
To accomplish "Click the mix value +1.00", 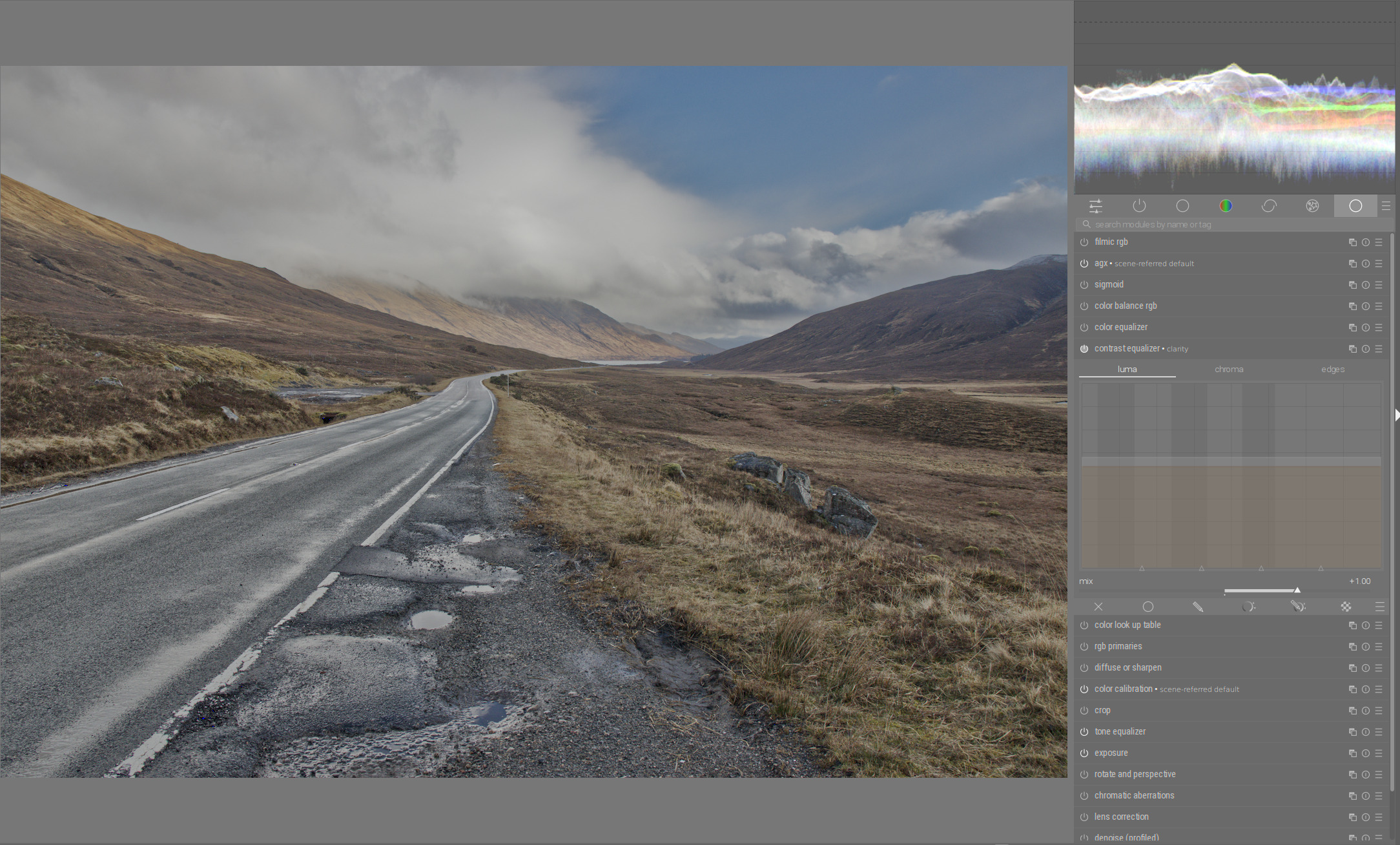I will click(x=1360, y=581).
